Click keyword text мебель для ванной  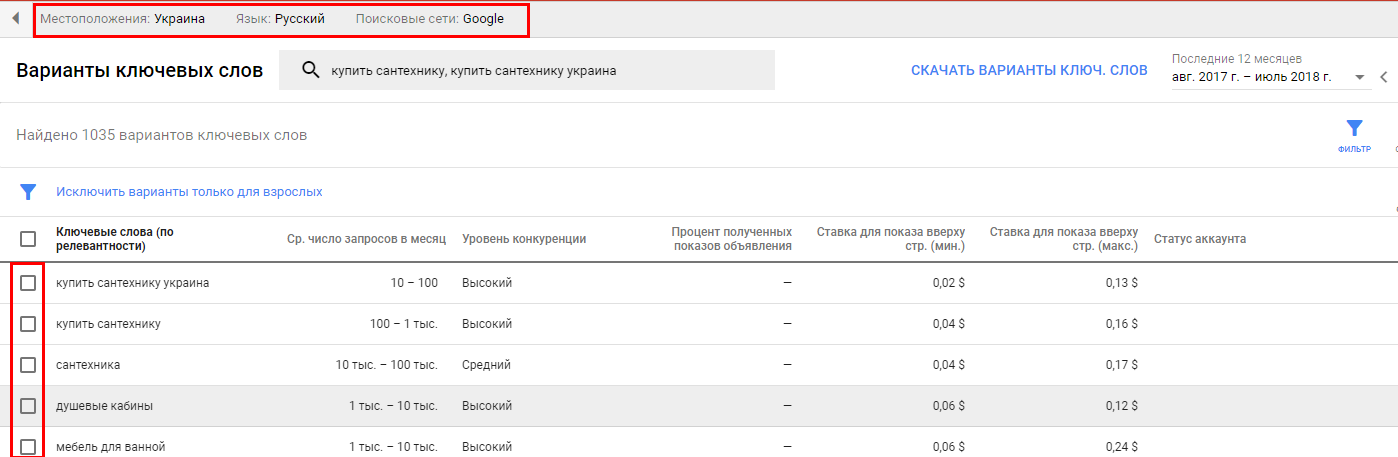click(x=111, y=447)
